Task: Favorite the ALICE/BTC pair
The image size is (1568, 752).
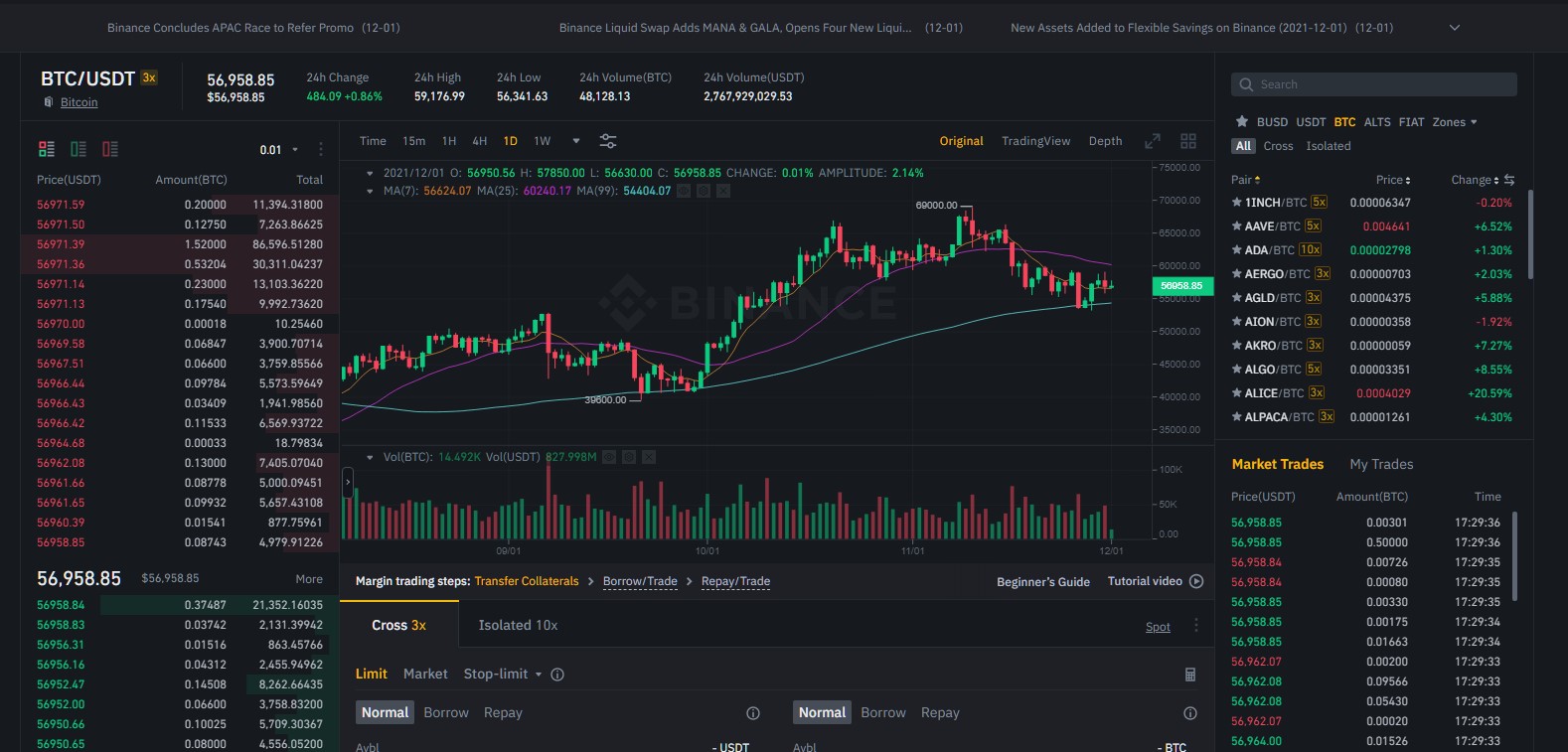Action: point(1237,393)
